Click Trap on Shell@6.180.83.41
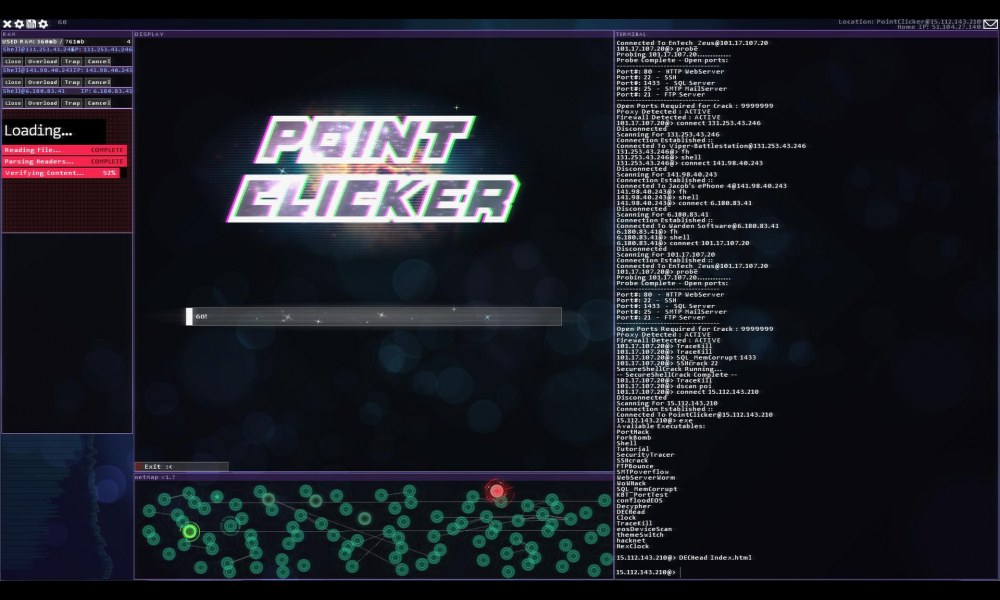 click(72, 103)
